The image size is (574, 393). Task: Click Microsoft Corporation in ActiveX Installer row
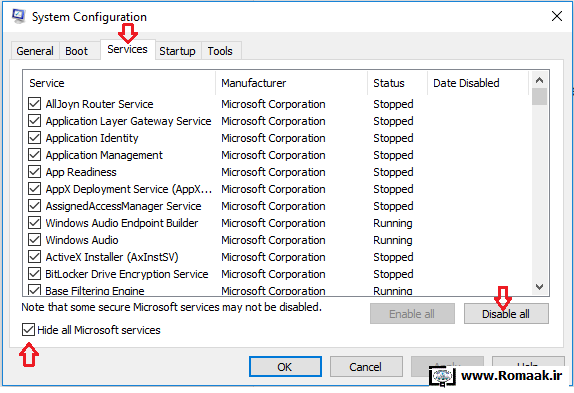(x=273, y=257)
